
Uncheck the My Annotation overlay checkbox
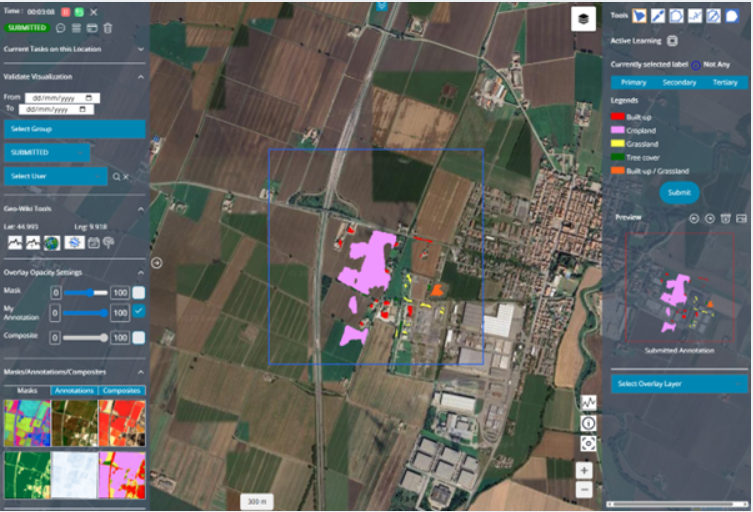pos(139,312)
